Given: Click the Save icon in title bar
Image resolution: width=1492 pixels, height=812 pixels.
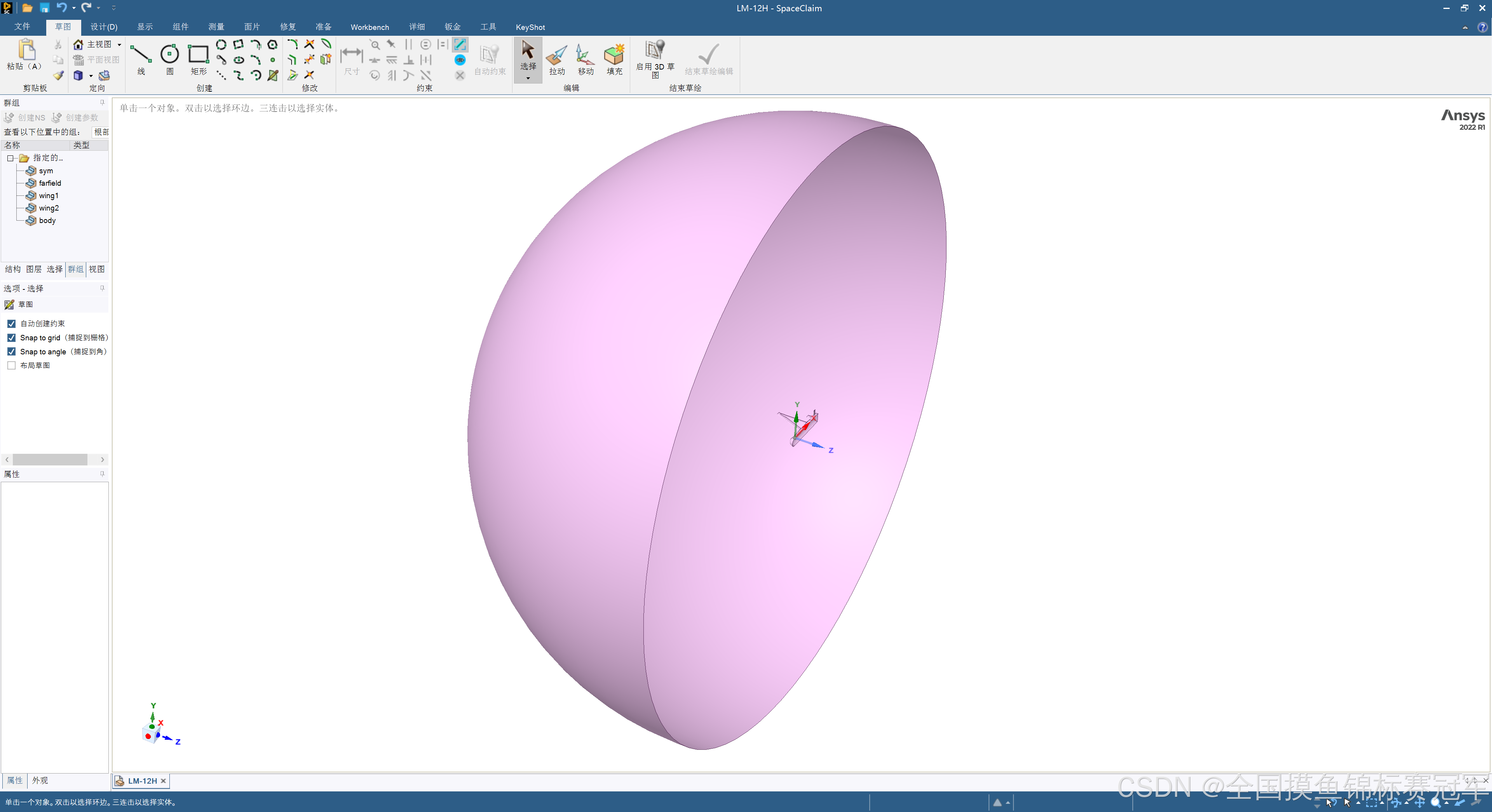Looking at the screenshot, I should coord(45,7).
